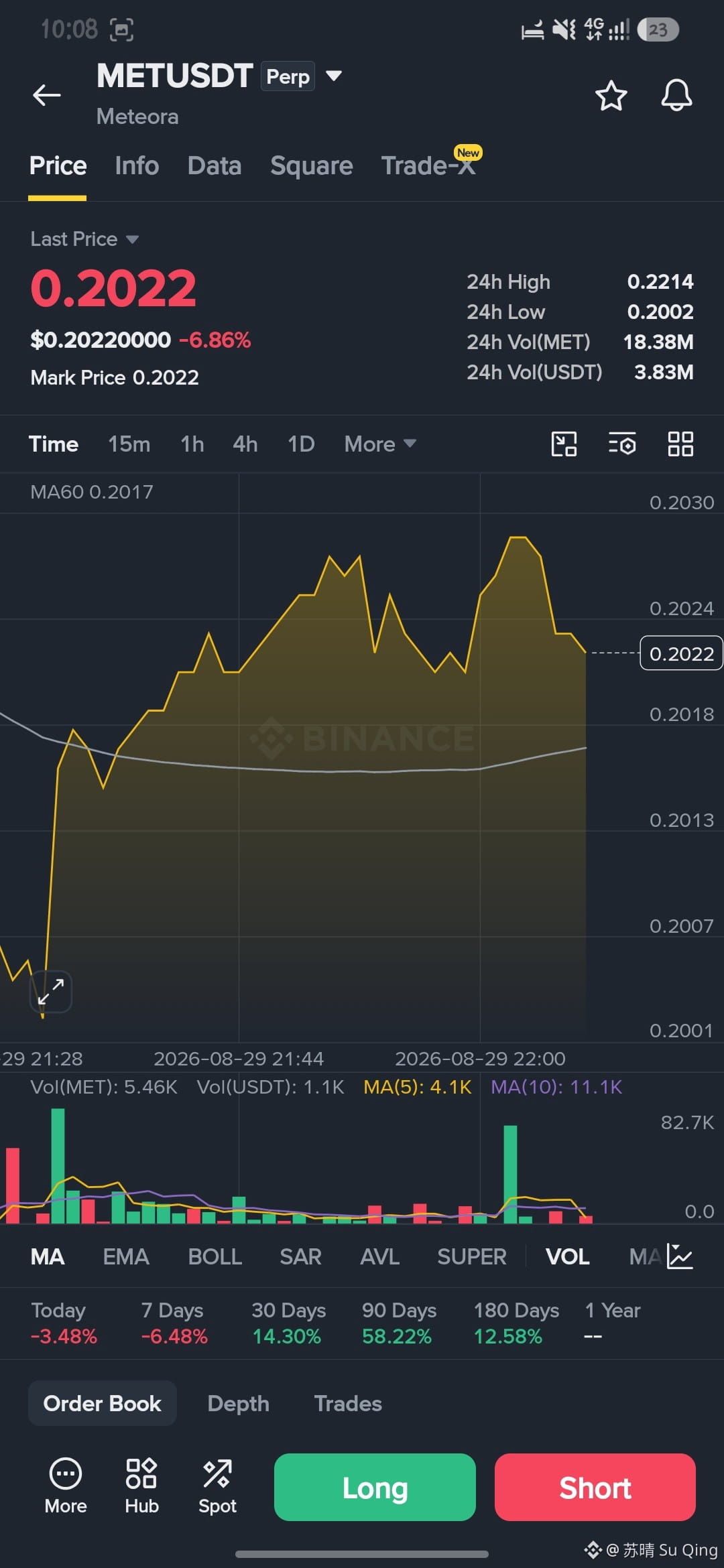
Task: Open the Data tab
Action: 215,166
